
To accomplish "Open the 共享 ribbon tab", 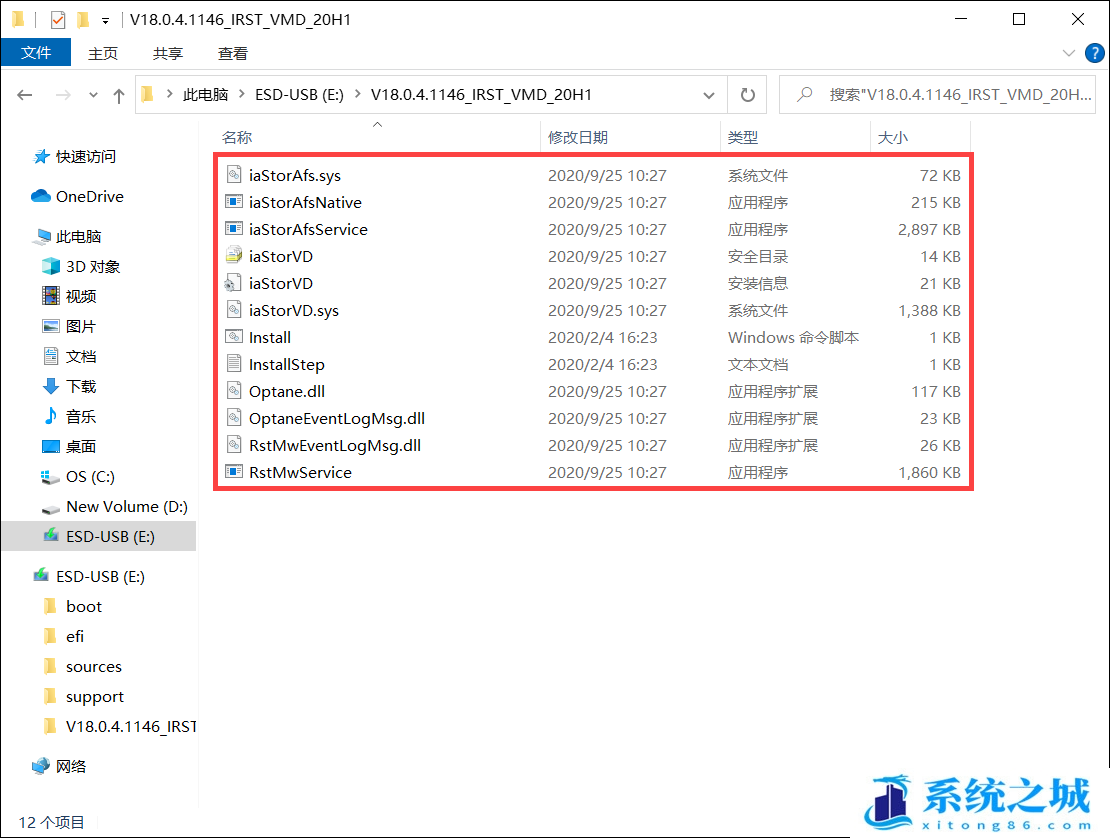I will pyautogui.click(x=168, y=53).
